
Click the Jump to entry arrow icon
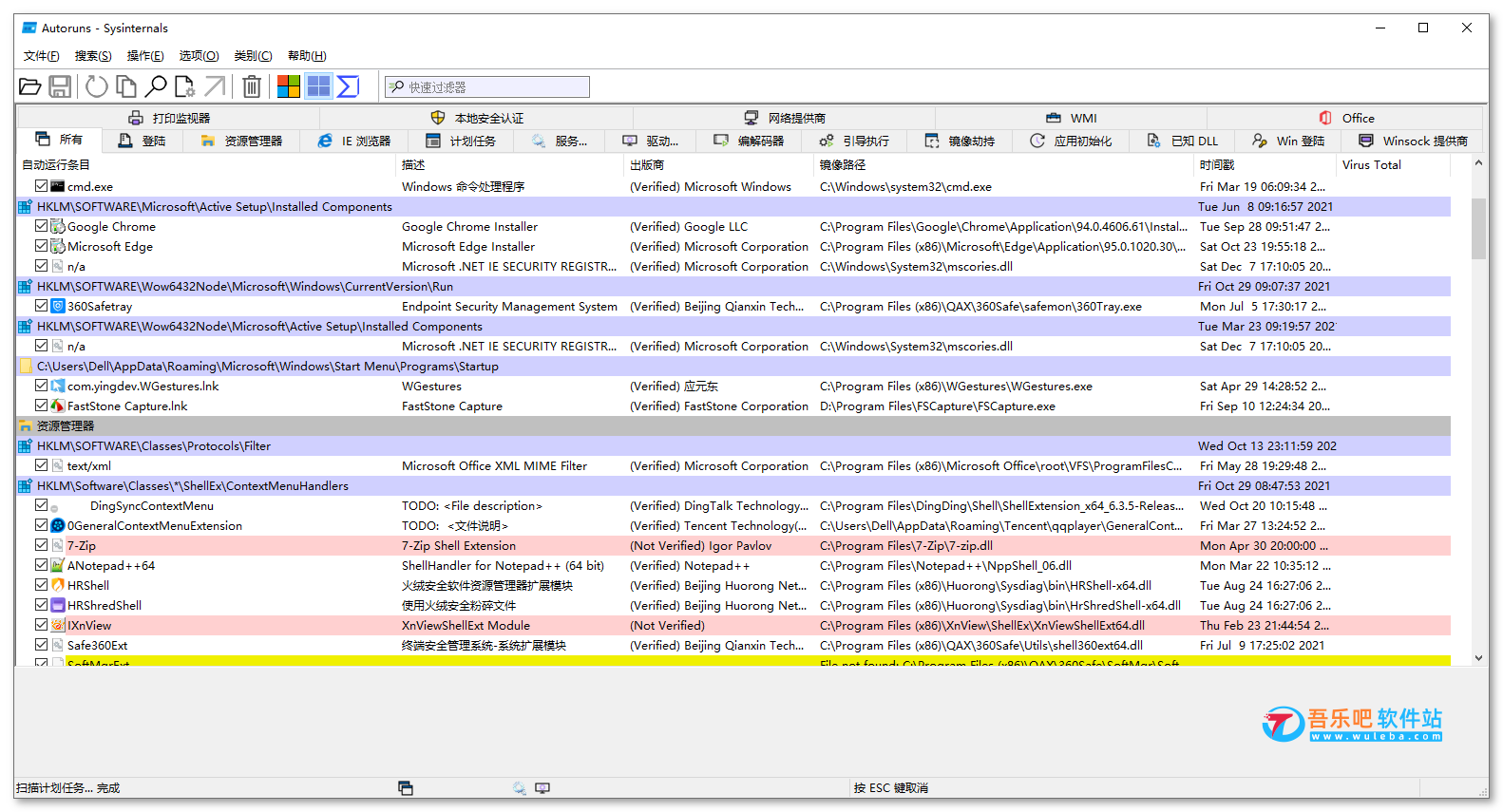coord(215,86)
